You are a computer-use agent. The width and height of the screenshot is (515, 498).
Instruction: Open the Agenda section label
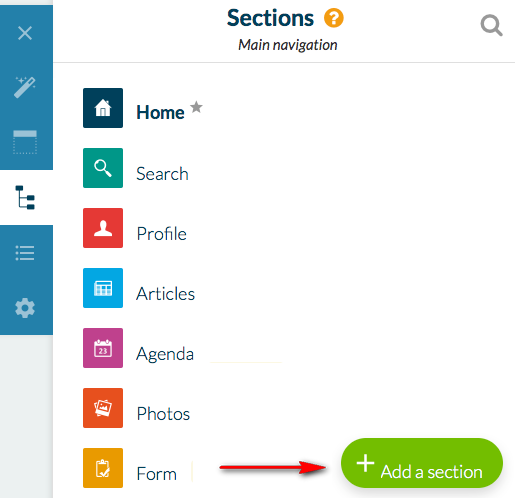click(165, 354)
